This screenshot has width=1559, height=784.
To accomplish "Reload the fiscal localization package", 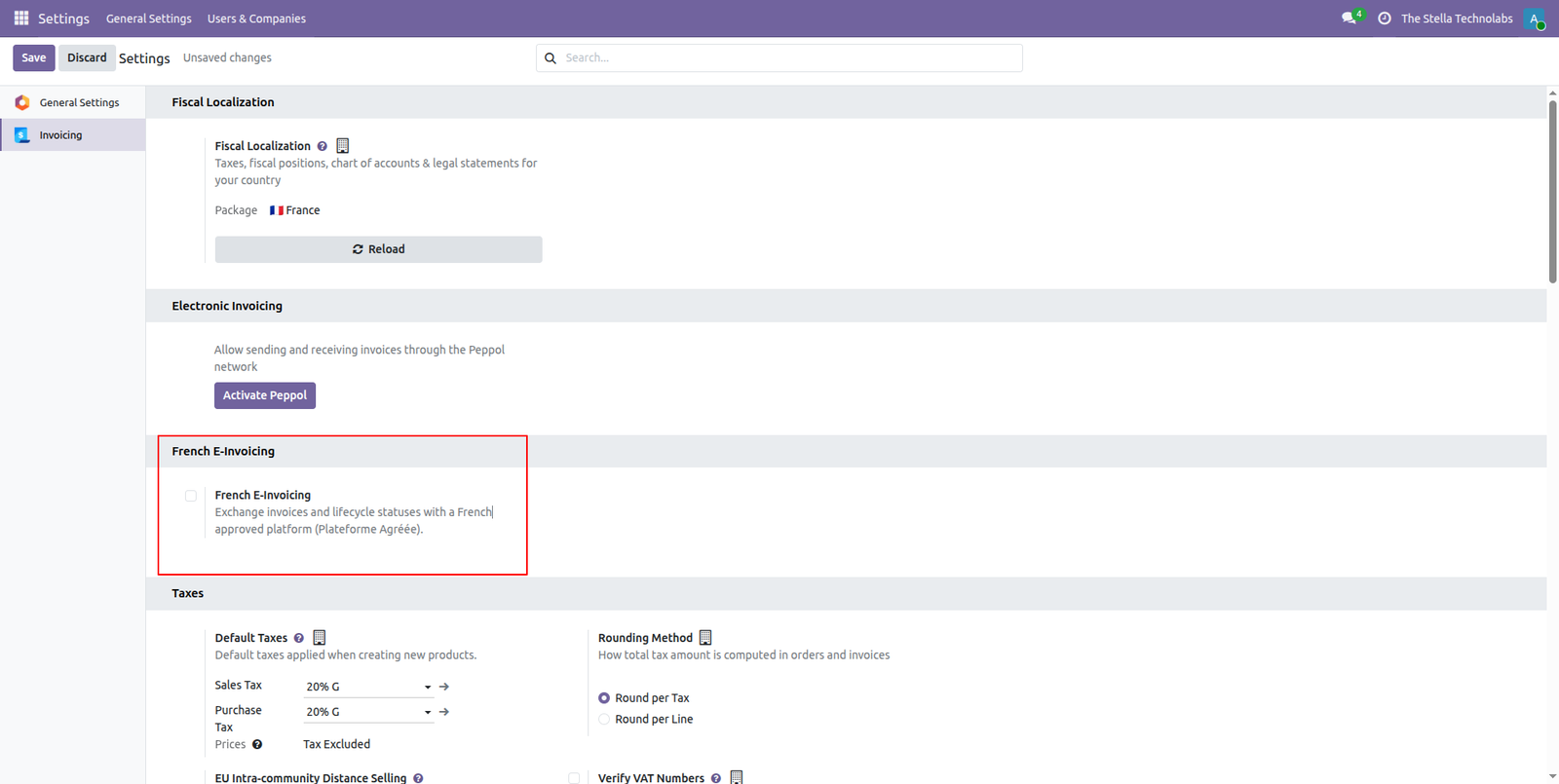I will click(379, 249).
